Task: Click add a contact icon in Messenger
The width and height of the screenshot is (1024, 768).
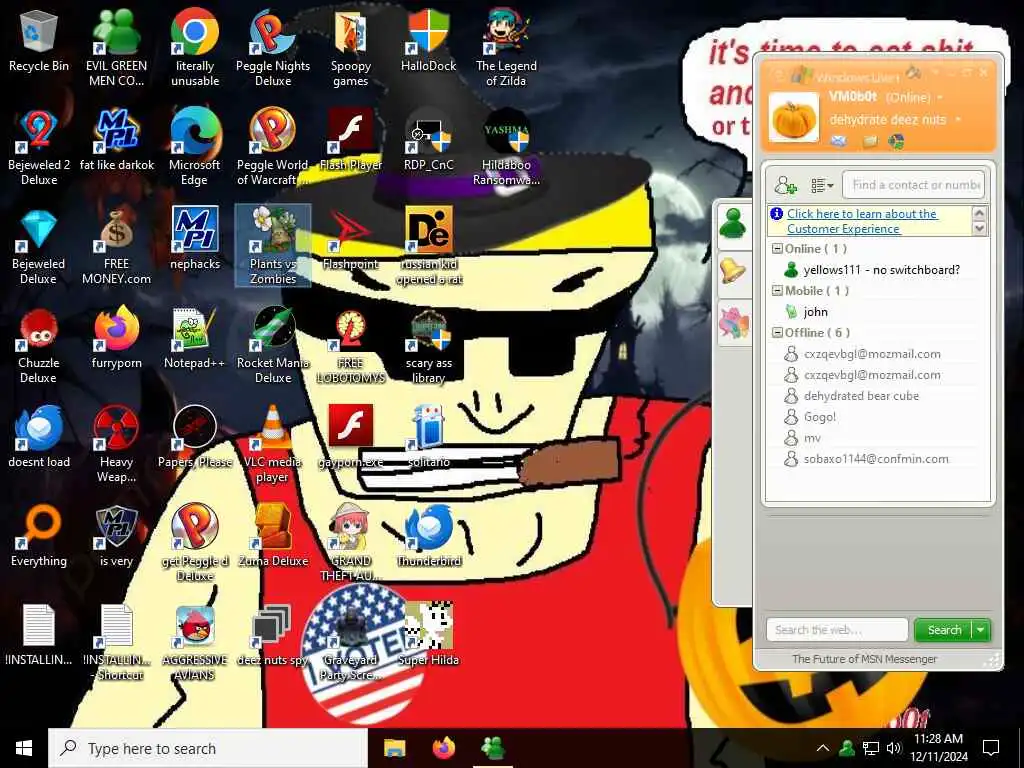Action: (x=786, y=185)
